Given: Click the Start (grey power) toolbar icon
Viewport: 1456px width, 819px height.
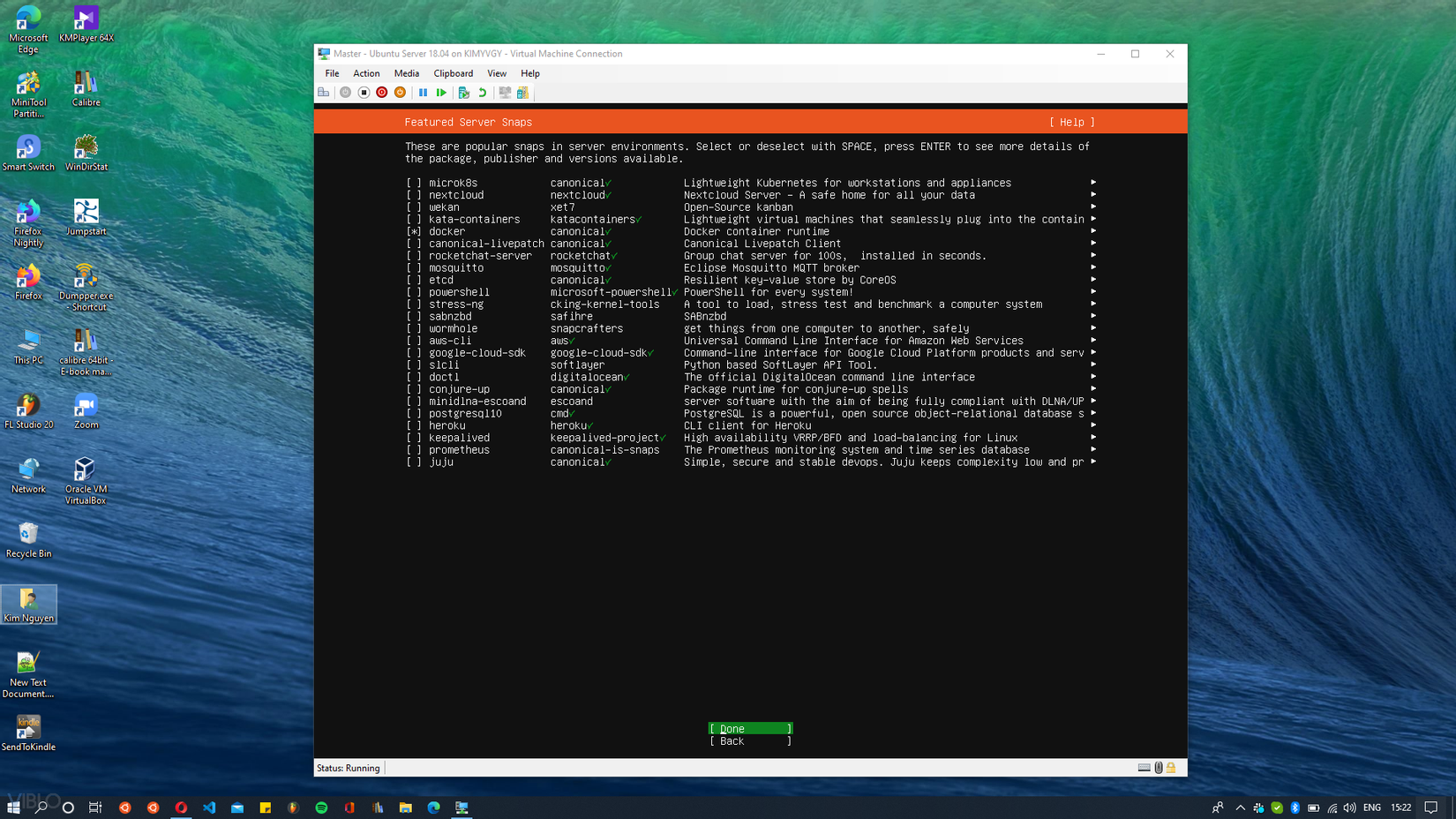Looking at the screenshot, I should [345, 93].
